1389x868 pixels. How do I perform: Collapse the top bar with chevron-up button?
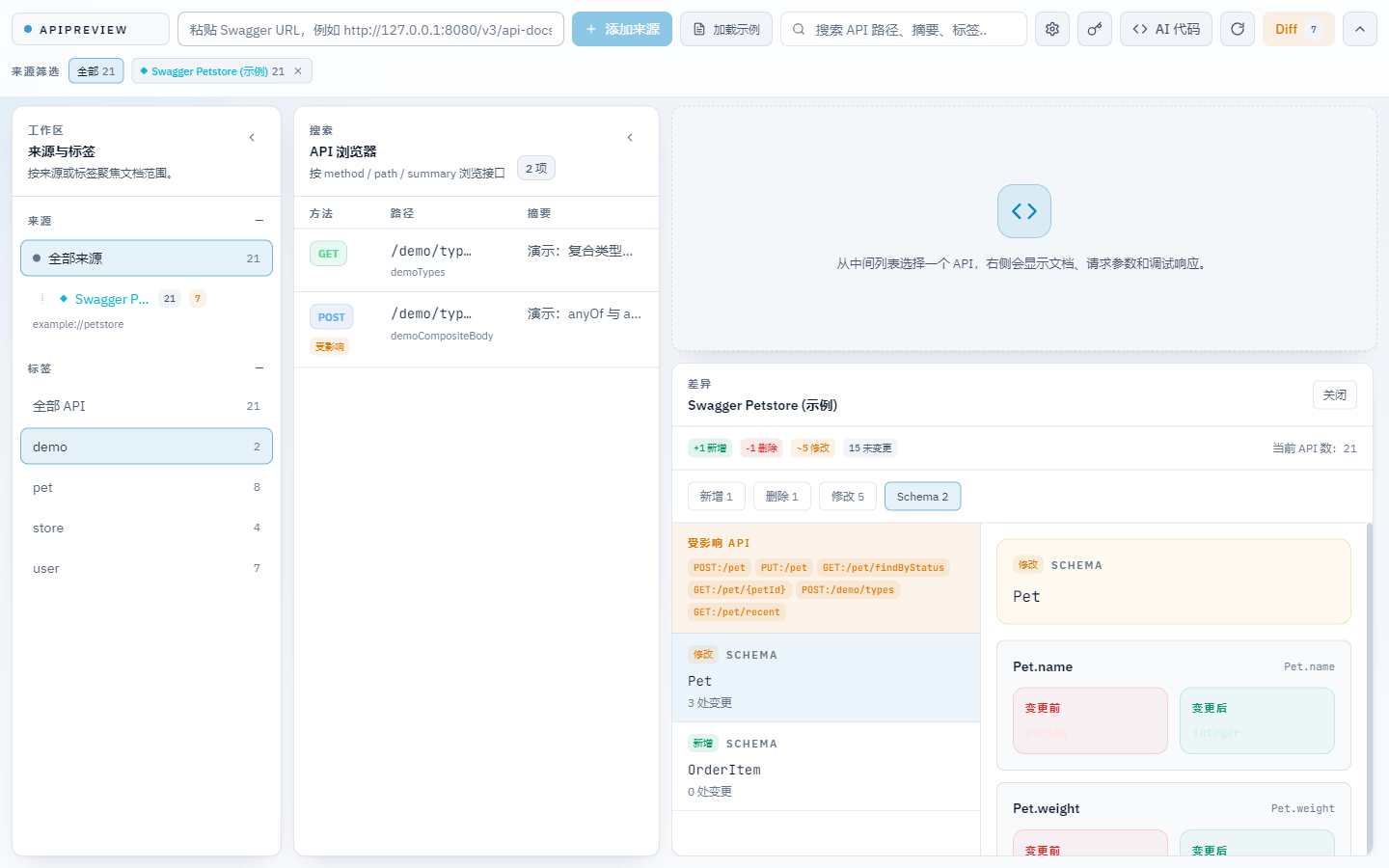[x=1360, y=29]
